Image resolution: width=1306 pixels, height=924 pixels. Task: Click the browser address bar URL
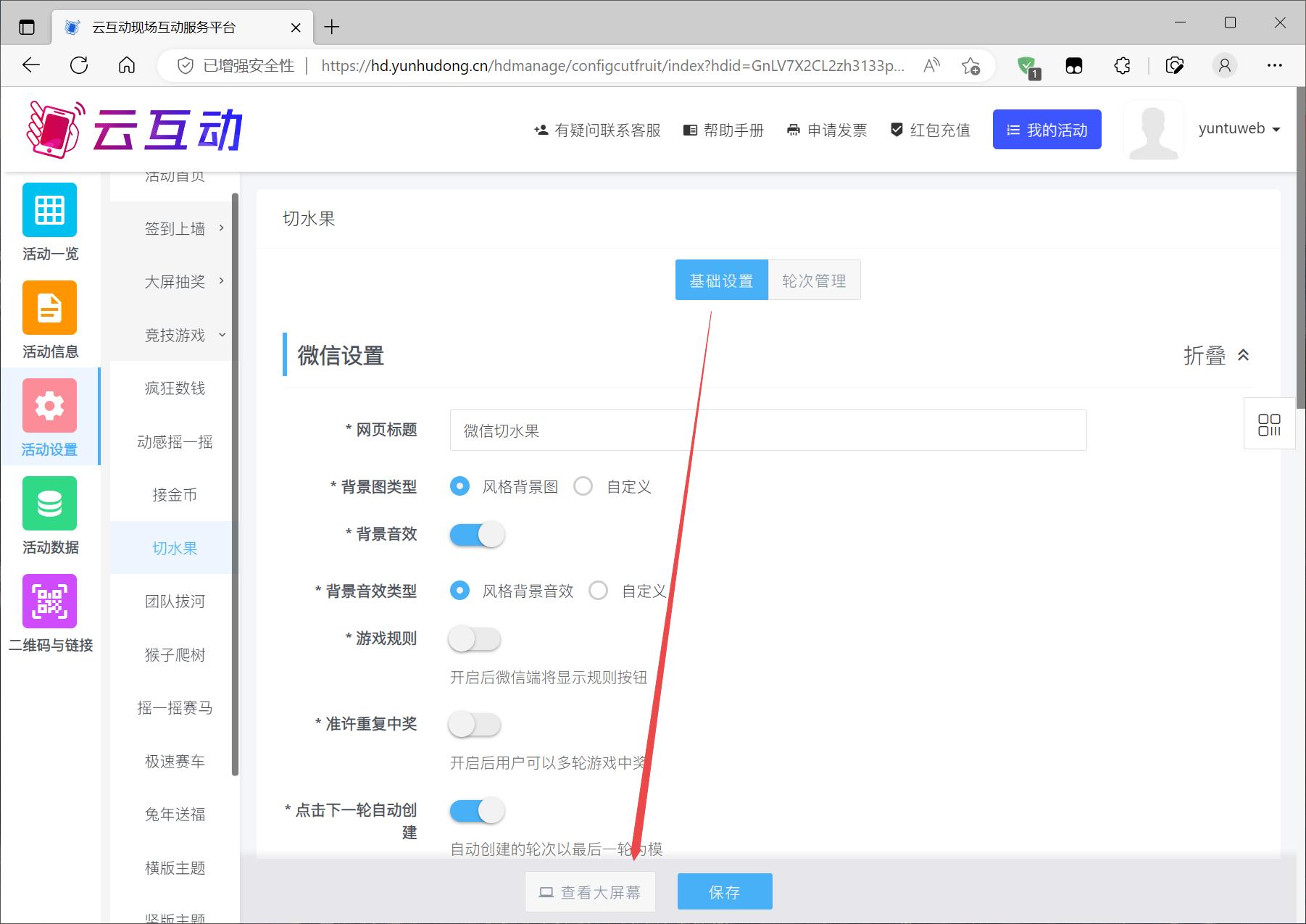click(x=612, y=66)
